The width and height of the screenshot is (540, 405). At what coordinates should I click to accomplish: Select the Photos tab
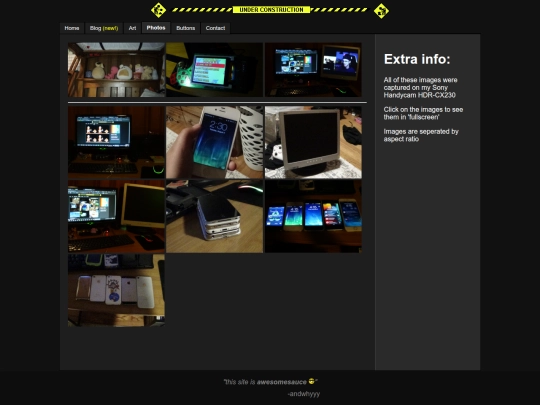point(156,28)
